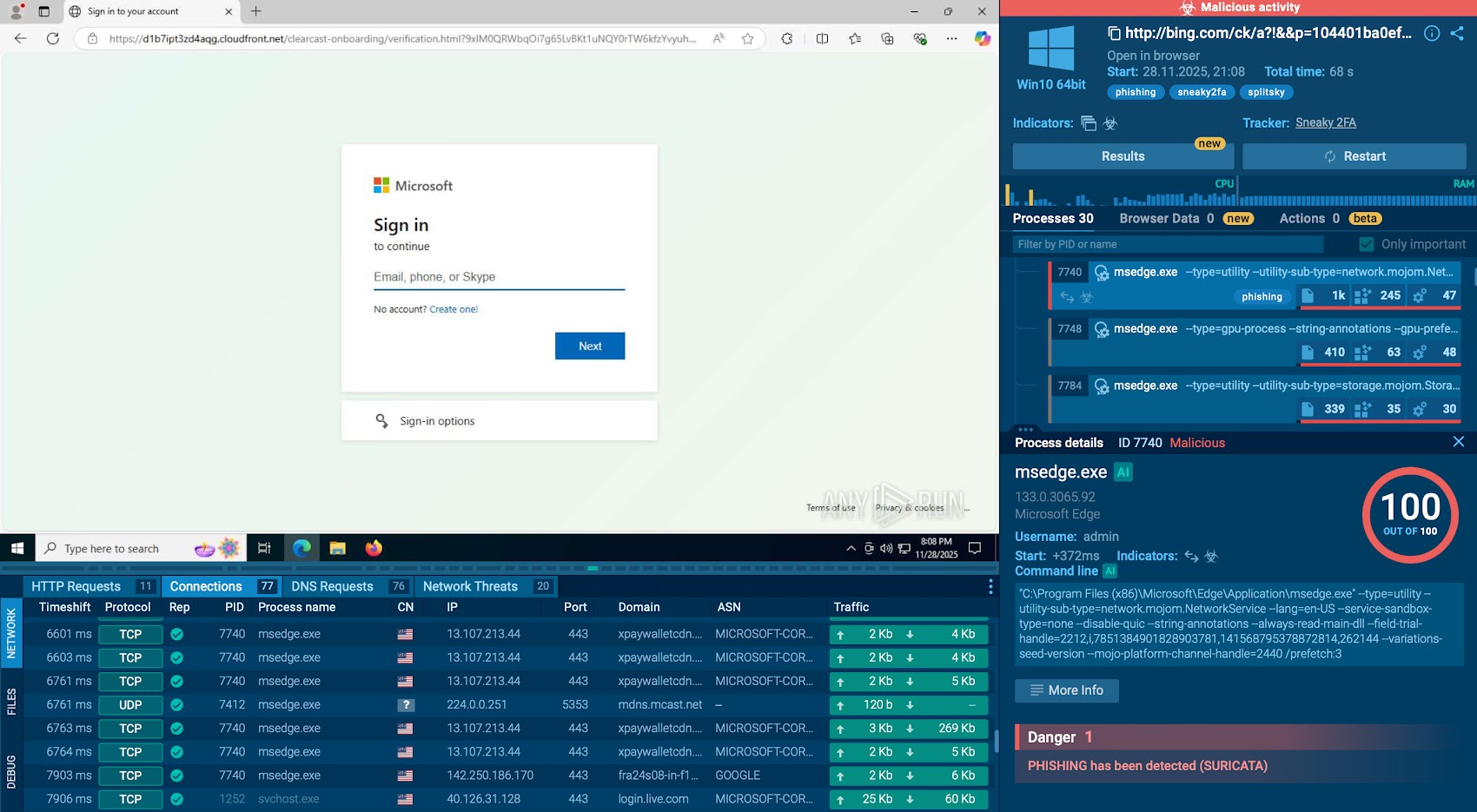Select the NETWORK side tab

(x=11, y=633)
